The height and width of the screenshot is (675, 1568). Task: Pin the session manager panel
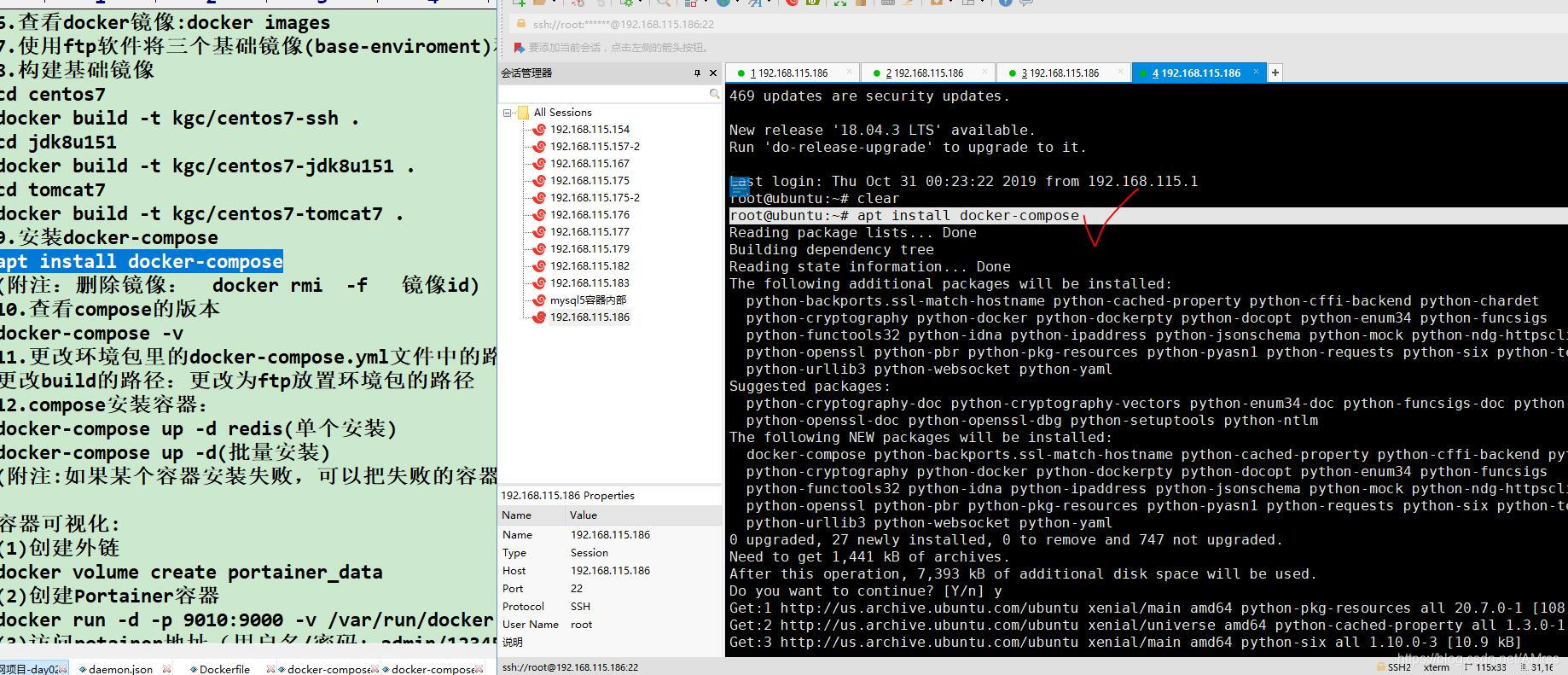click(x=698, y=73)
